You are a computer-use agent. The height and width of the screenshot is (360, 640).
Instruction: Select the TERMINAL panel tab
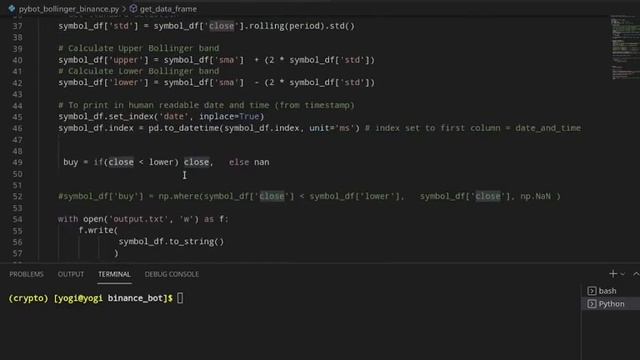[x=114, y=274]
